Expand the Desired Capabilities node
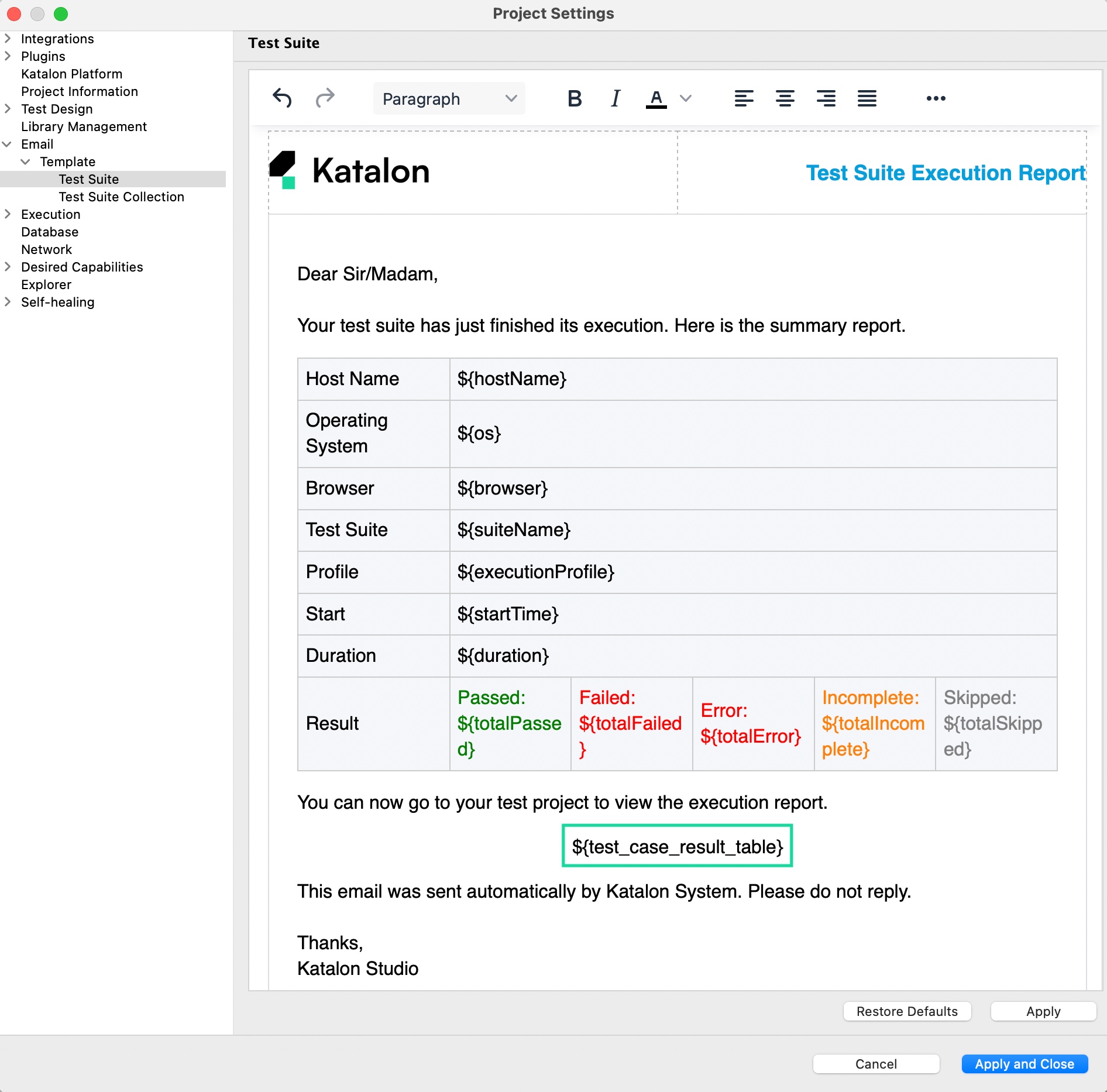1107x1092 pixels. [x=8, y=267]
